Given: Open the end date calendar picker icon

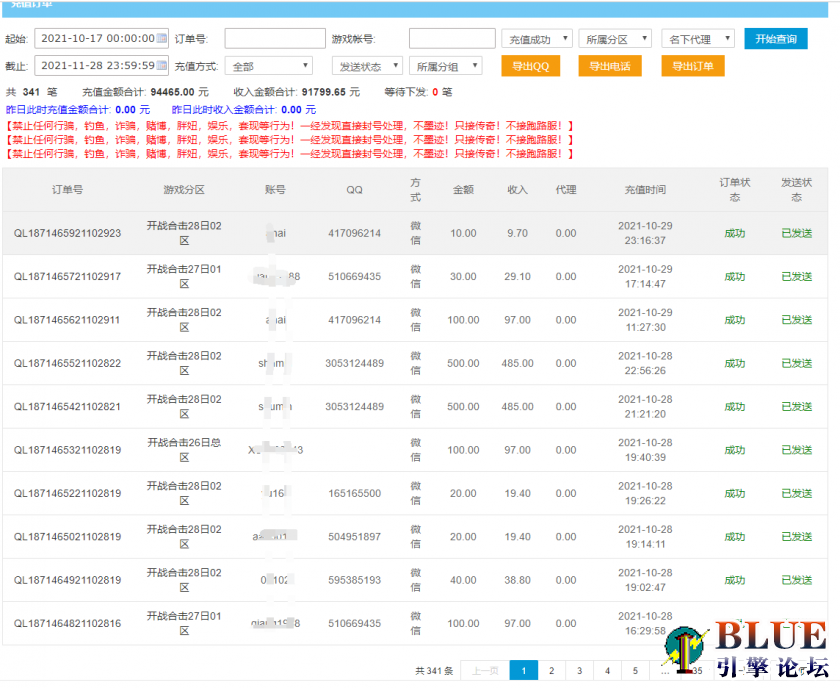Looking at the screenshot, I should [162, 66].
